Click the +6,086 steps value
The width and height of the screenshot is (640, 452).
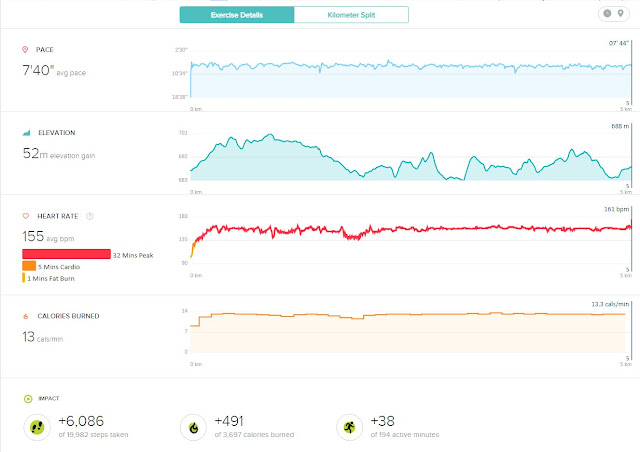pos(81,421)
